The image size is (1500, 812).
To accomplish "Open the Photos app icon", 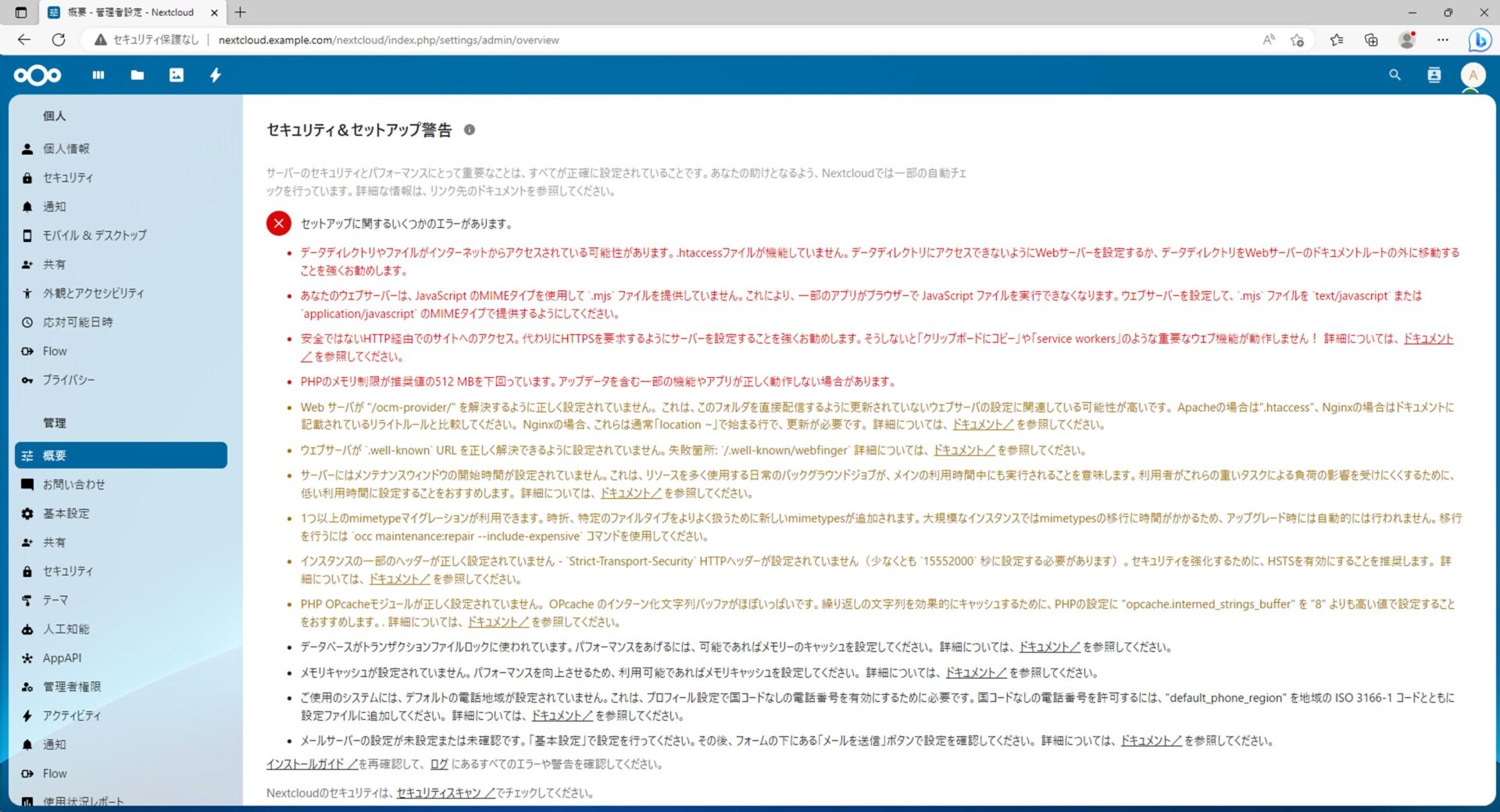I will tap(177, 75).
